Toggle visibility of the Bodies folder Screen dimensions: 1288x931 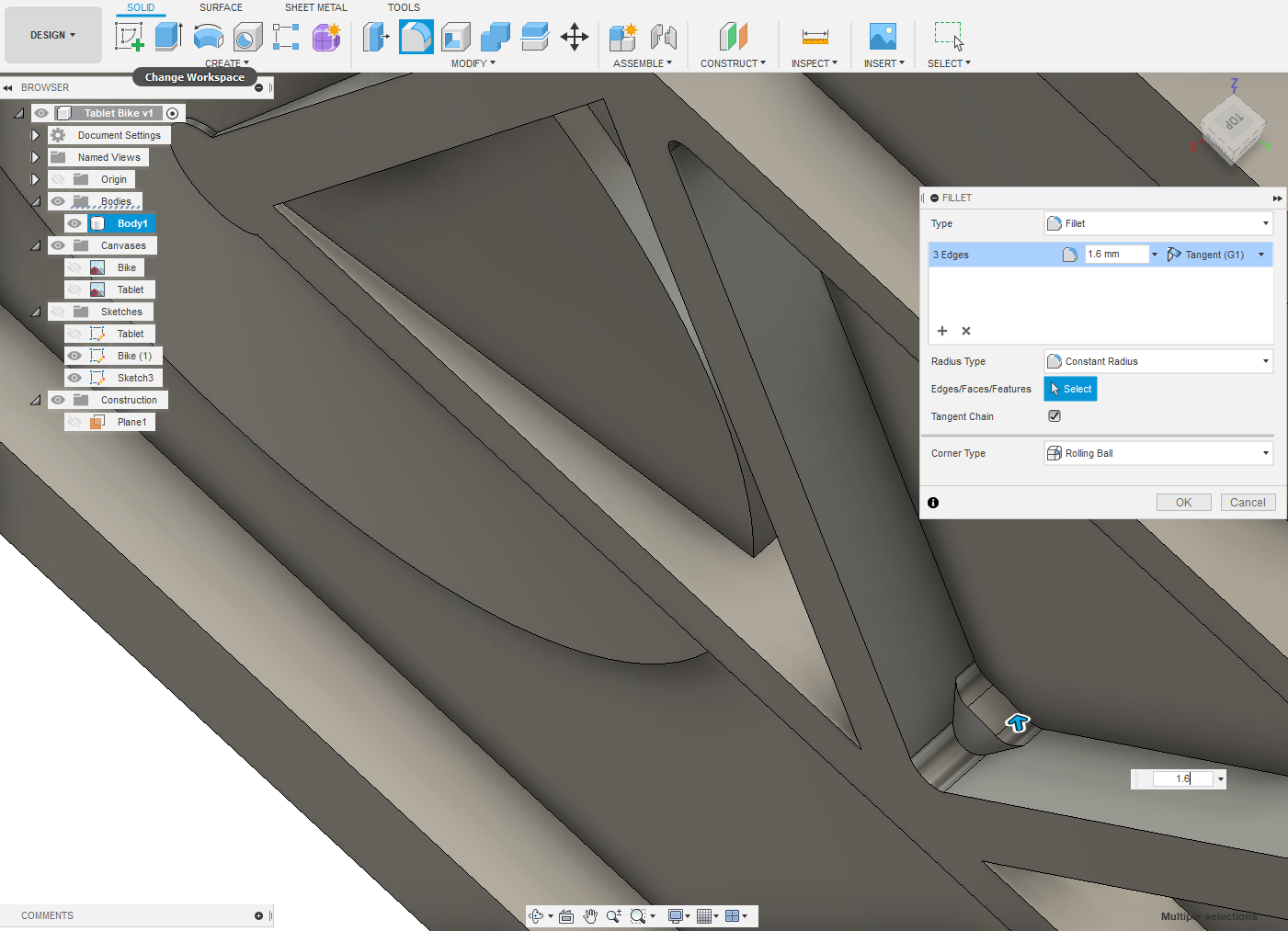58,201
